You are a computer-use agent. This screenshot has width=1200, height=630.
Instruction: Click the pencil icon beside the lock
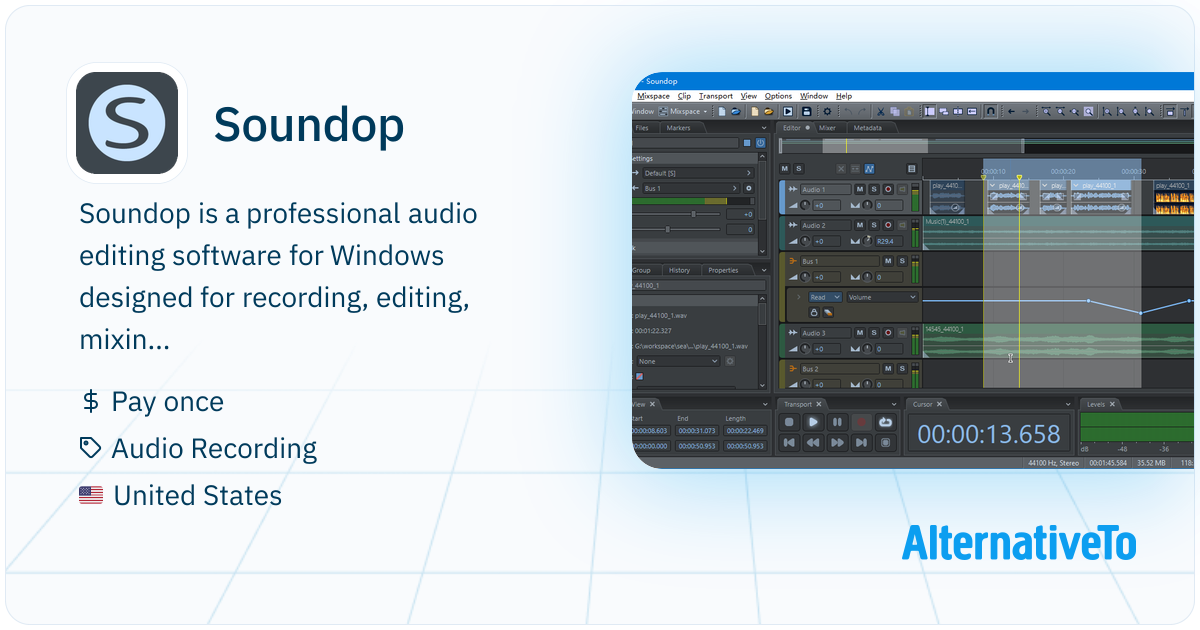pyautogui.click(x=828, y=313)
